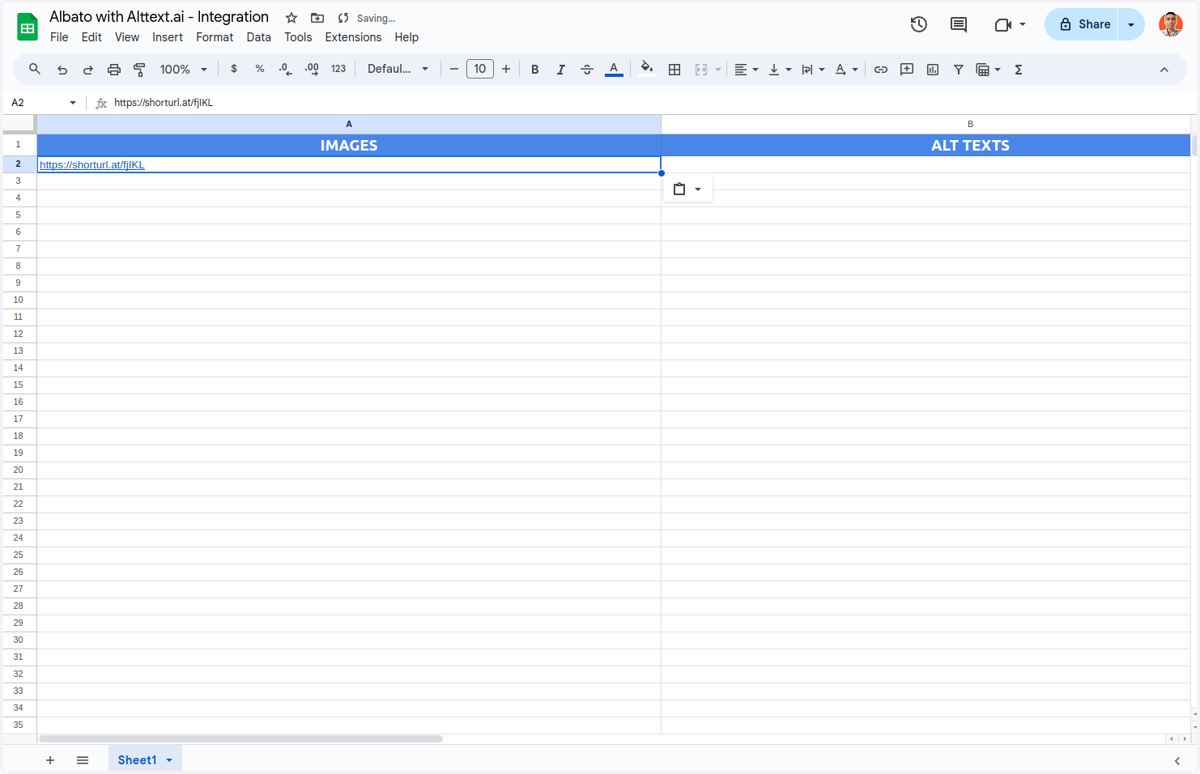Open the functions sigma menu
Viewport: 1200px width, 774px height.
[1018, 69]
